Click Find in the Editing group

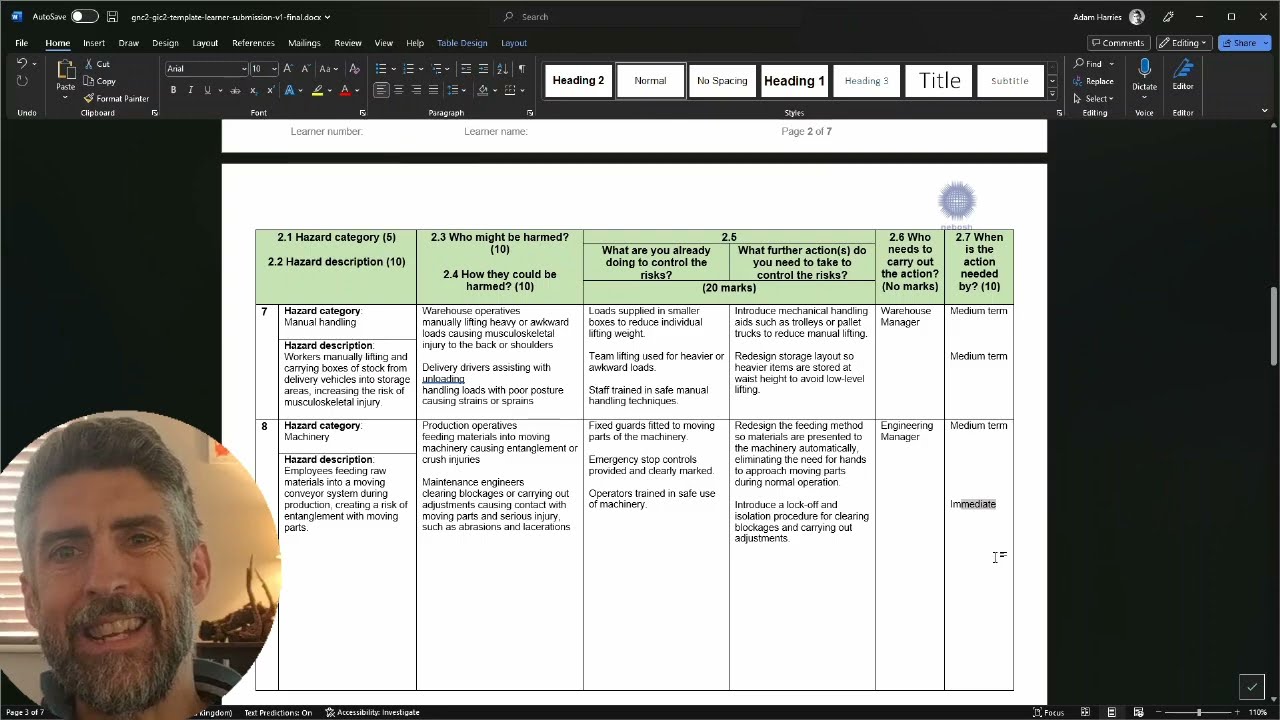[x=1088, y=64]
